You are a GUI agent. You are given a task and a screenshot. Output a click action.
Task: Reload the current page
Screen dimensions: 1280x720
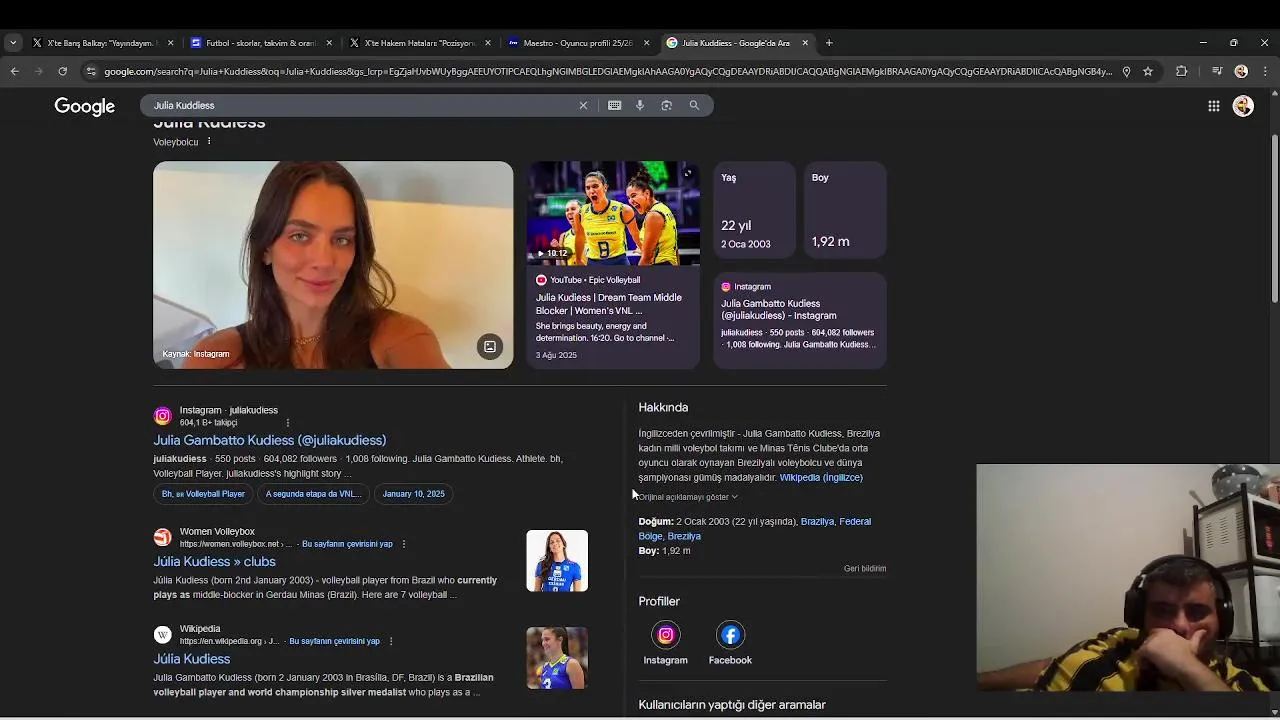pos(62,71)
